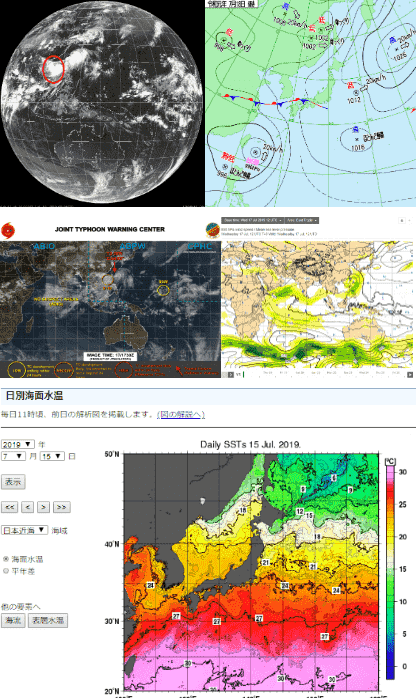416x698 pixels.
Task: Go to next day with > button
Action: pyautogui.click(x=43, y=507)
